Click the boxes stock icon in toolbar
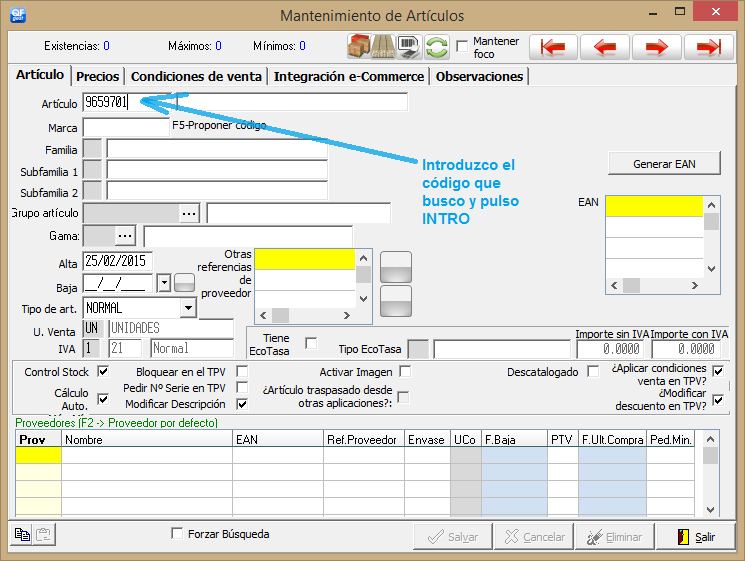745x561 pixels. [359, 47]
